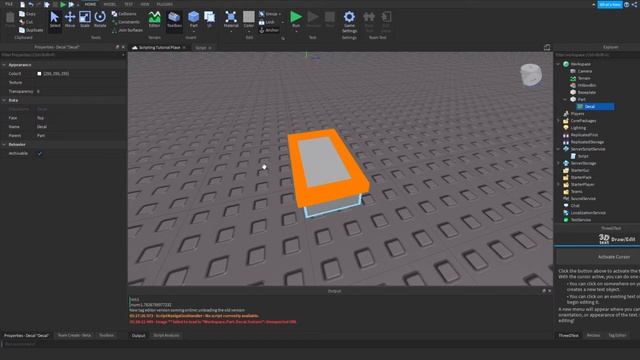640x360 pixels.
Task: Collapse the Workspace tree node
Action: tap(558, 64)
